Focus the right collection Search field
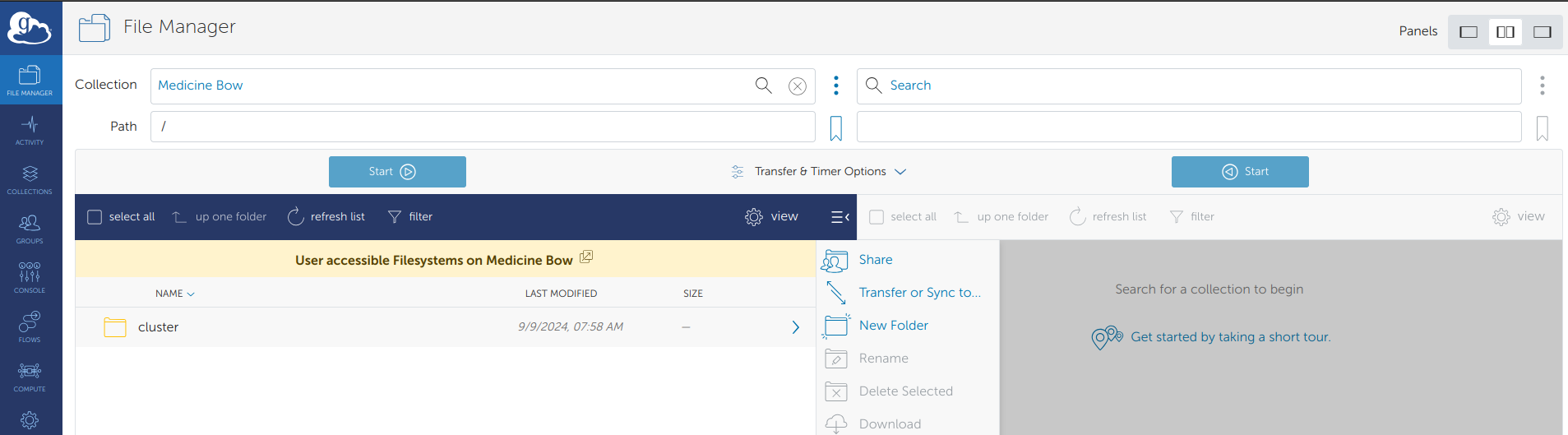 pos(1189,86)
